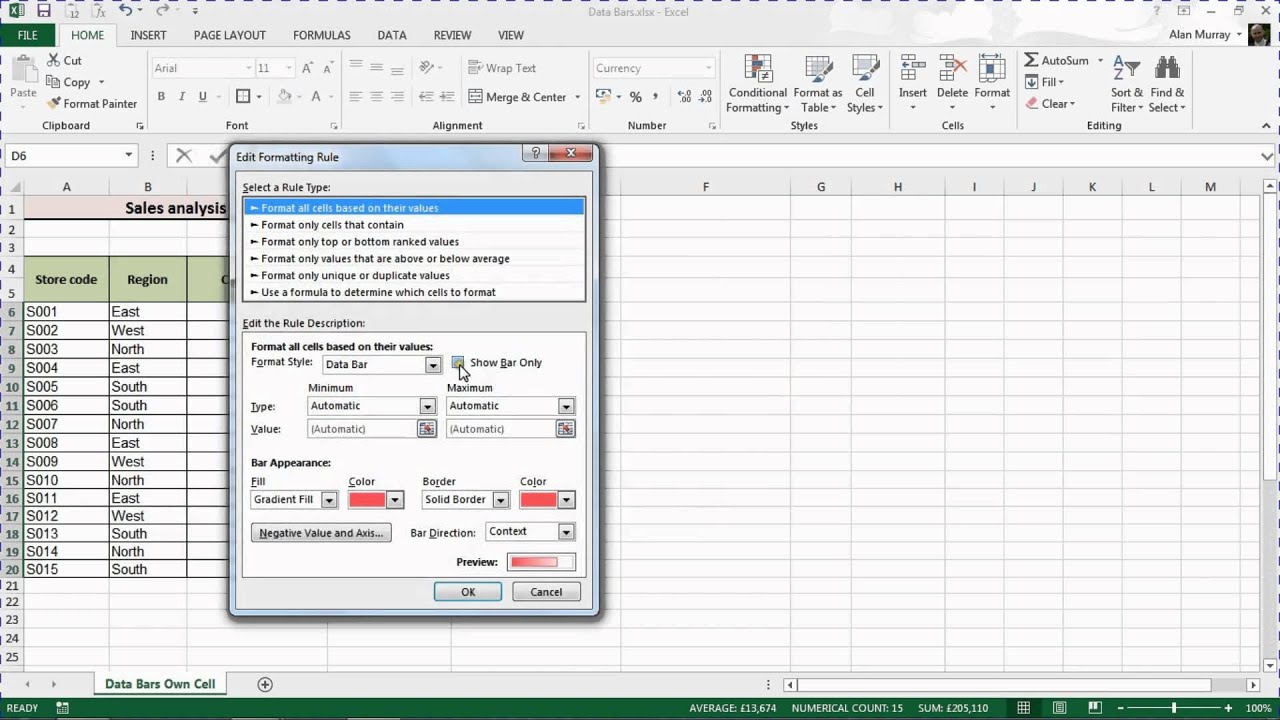This screenshot has height=720, width=1280.
Task: Toggle Bold formatting
Action: point(160,96)
